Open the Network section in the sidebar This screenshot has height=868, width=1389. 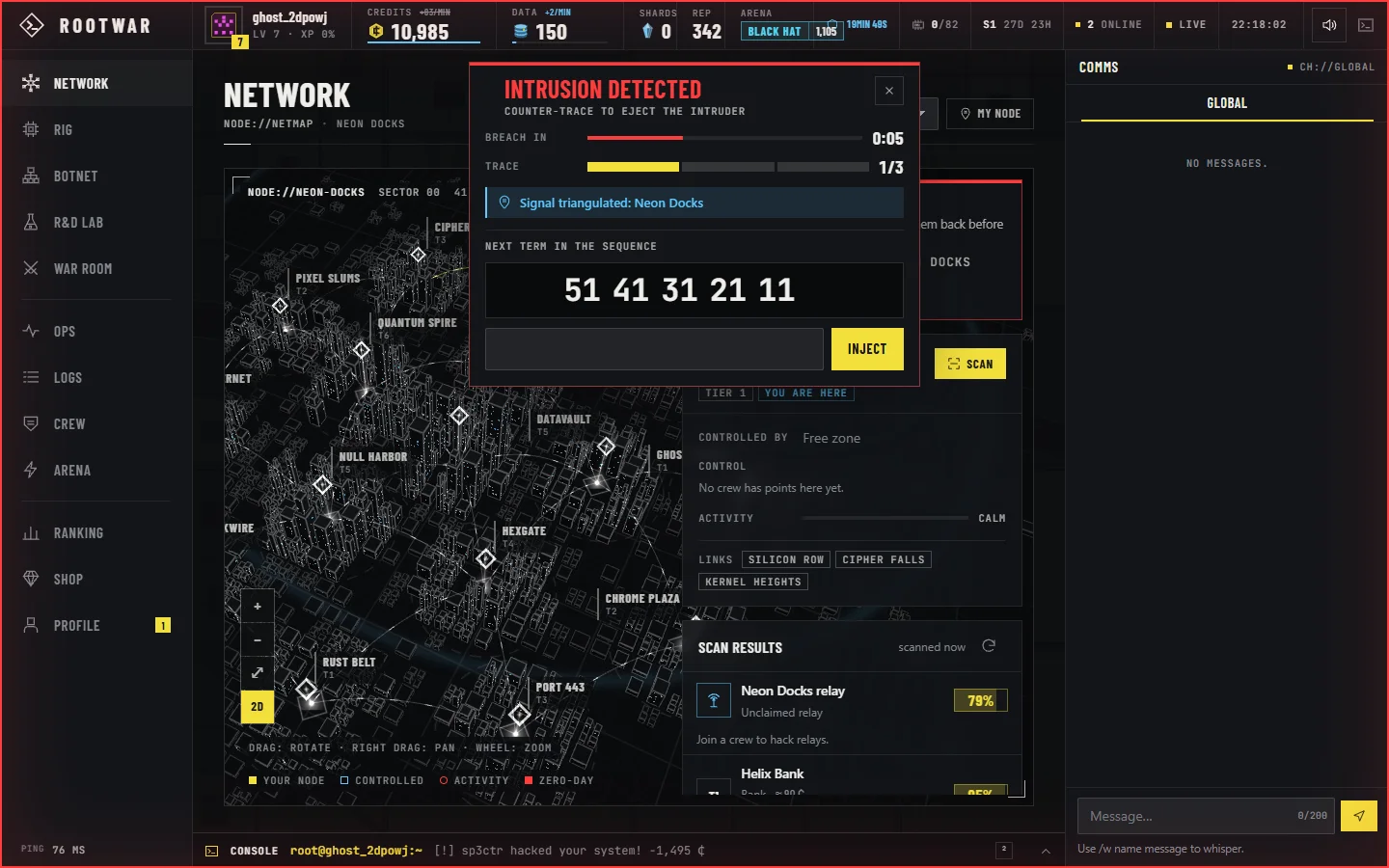click(96, 84)
